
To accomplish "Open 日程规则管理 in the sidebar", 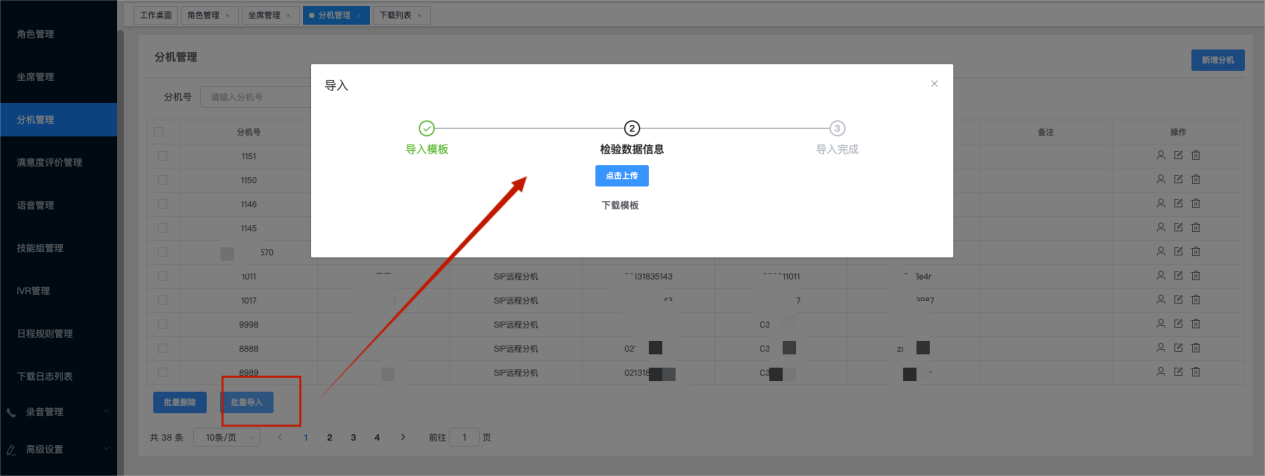I will pos(58,333).
